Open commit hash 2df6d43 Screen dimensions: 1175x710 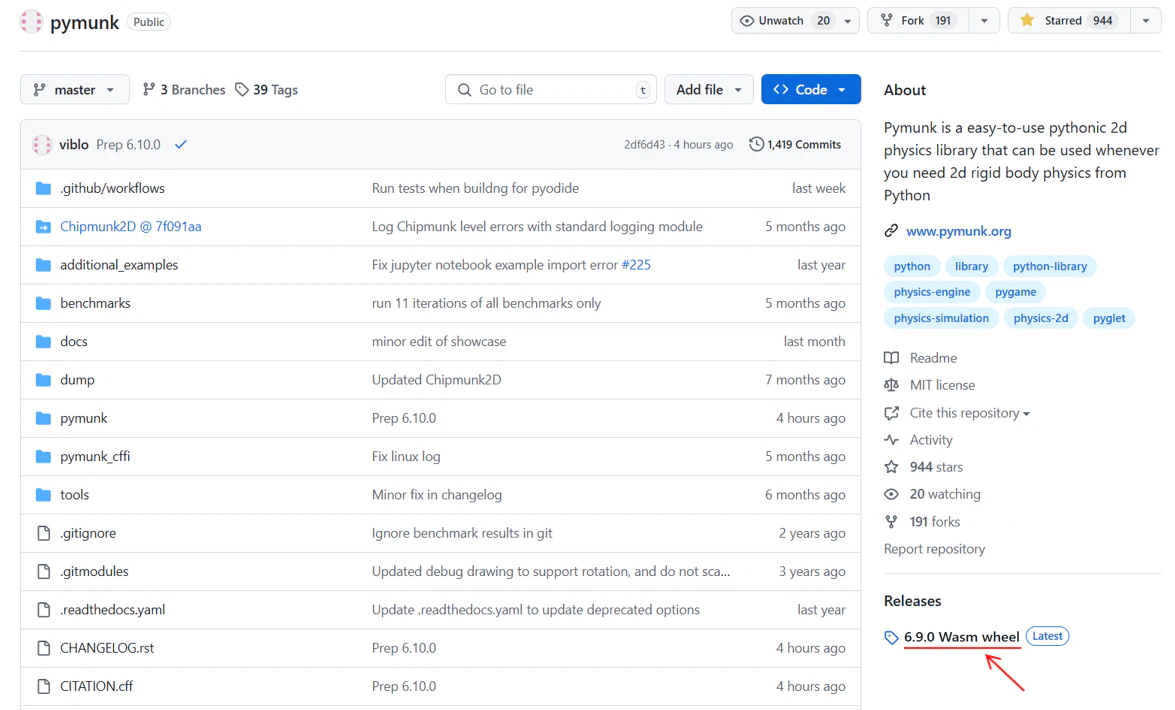pyautogui.click(x=644, y=145)
